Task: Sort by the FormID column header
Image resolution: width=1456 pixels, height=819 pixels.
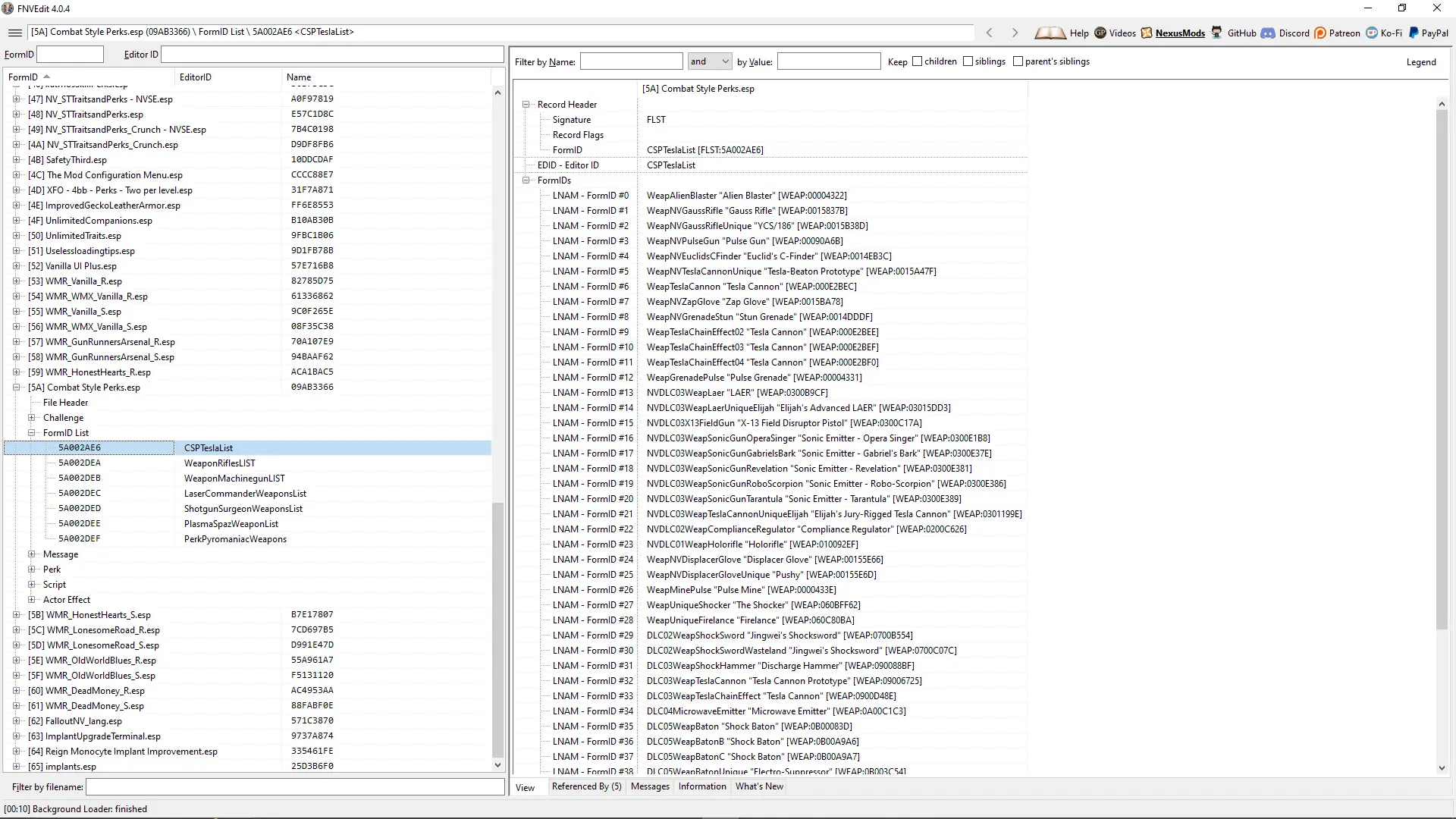Action: 88,77
